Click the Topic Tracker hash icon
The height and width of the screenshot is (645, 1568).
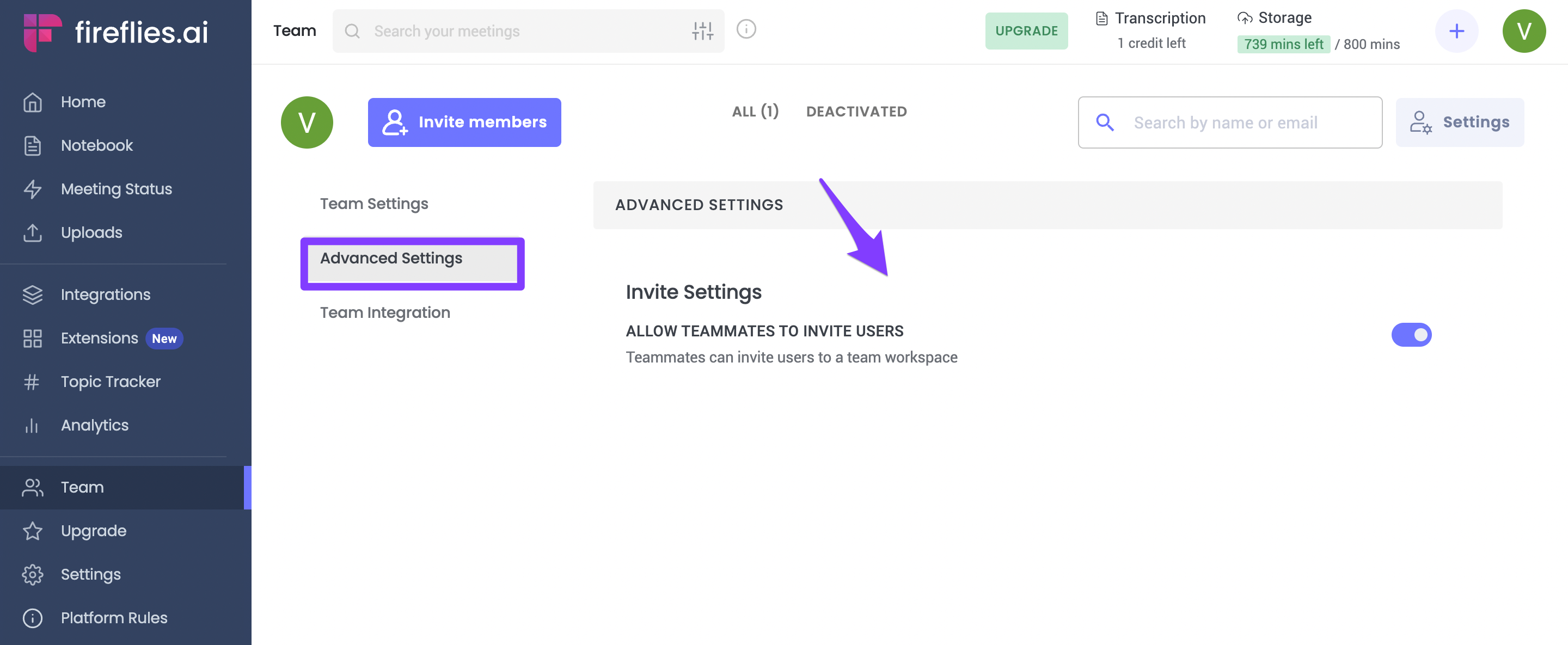click(x=32, y=382)
